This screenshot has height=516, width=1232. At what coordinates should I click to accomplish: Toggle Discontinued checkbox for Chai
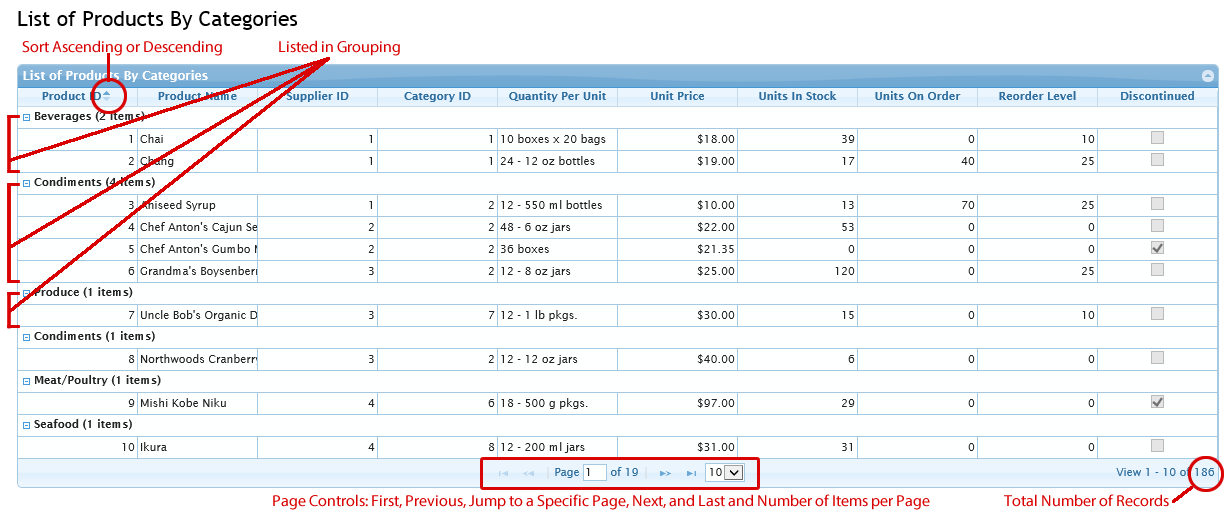pos(1157,138)
